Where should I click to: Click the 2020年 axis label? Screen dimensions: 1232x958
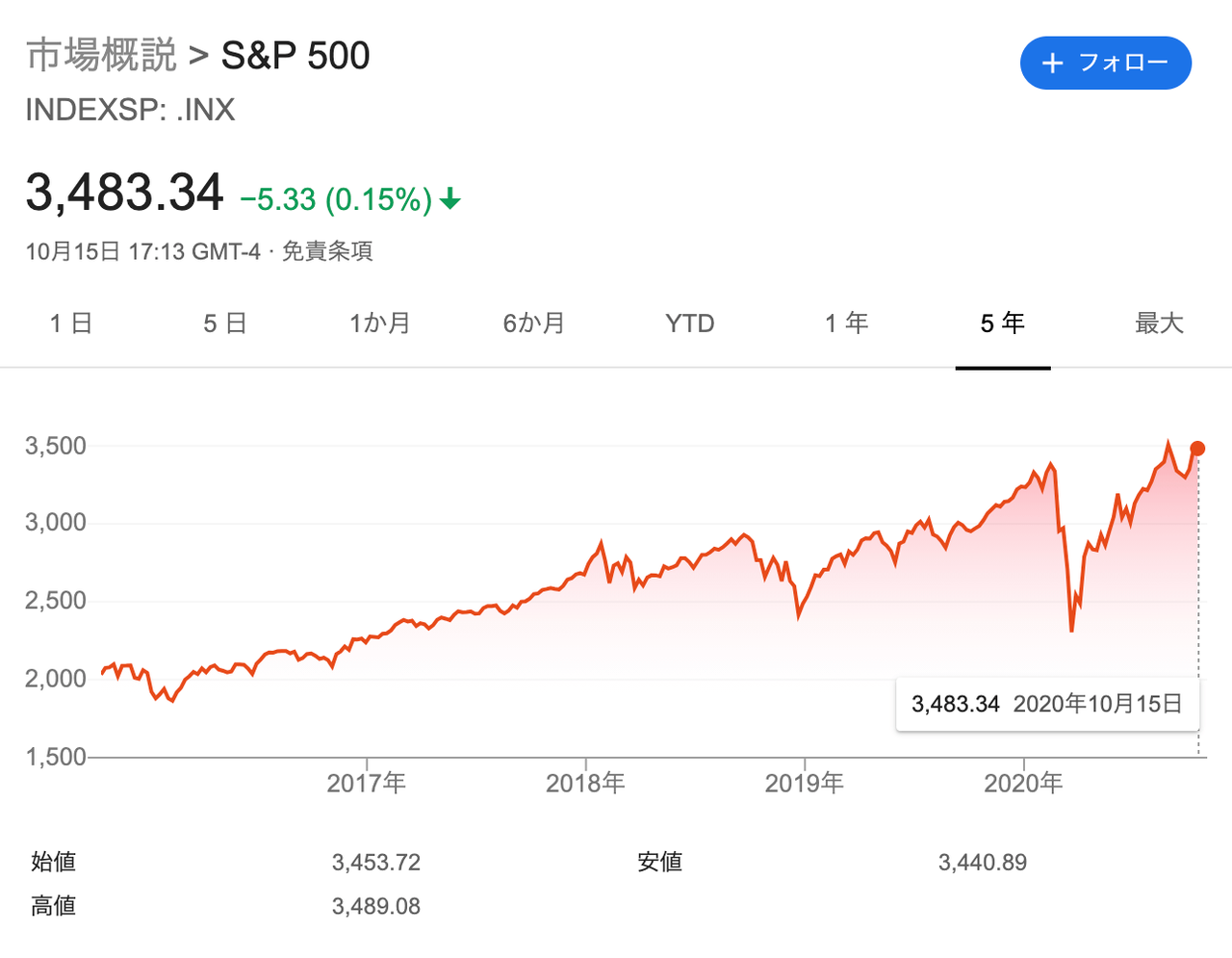[1023, 783]
